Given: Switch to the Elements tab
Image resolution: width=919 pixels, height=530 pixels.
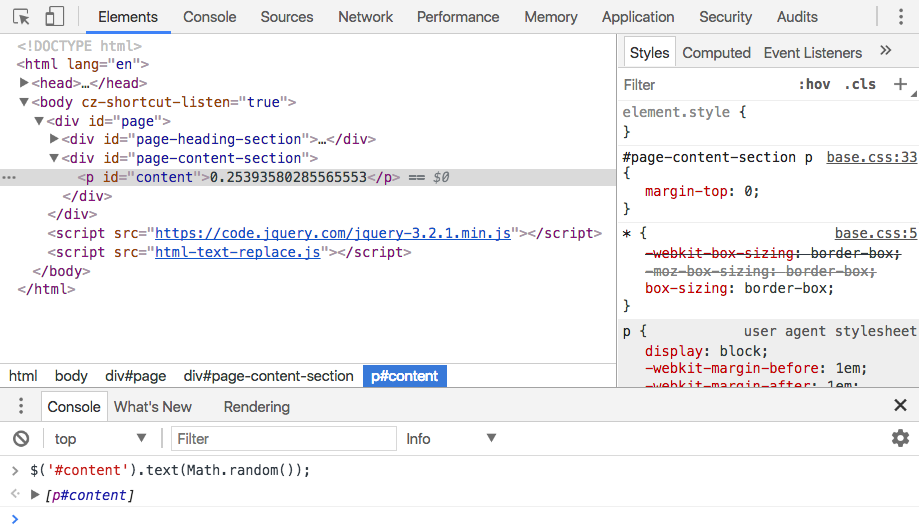Looking at the screenshot, I should coord(128,17).
